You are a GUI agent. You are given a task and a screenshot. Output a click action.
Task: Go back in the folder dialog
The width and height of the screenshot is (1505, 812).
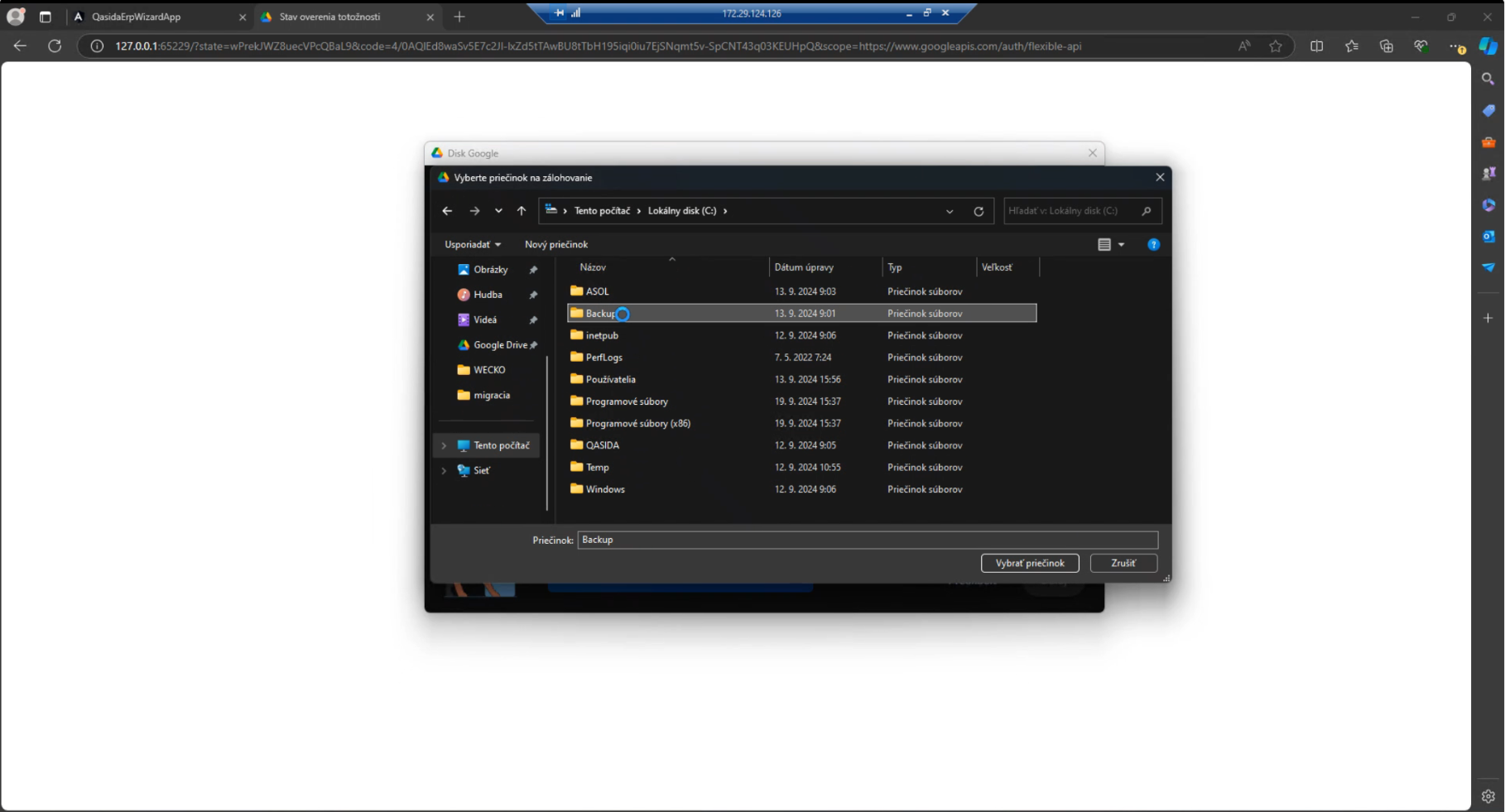click(447, 211)
